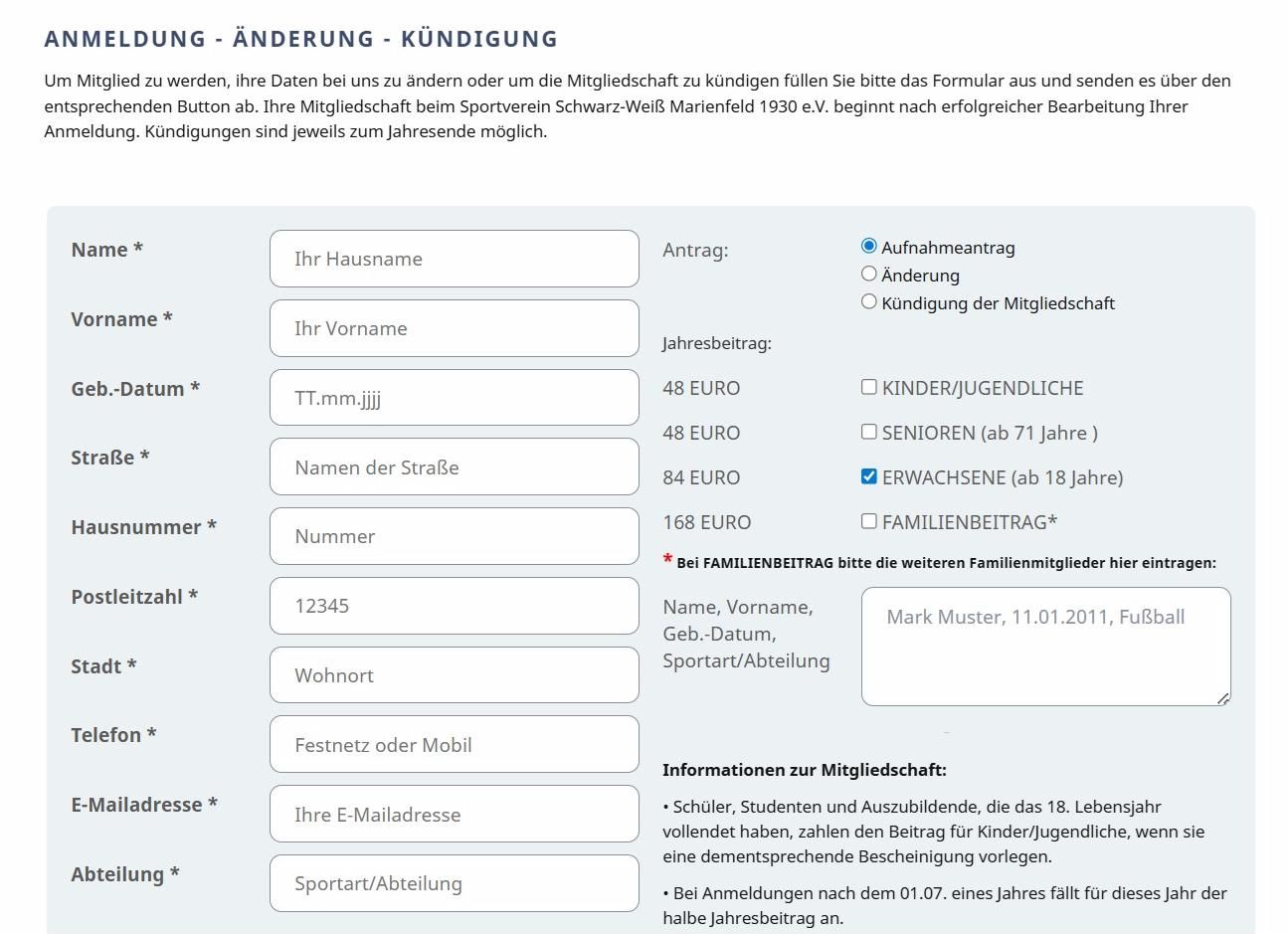The image size is (1288, 934).
Task: Select the Telefon input field
Action: 454,744
